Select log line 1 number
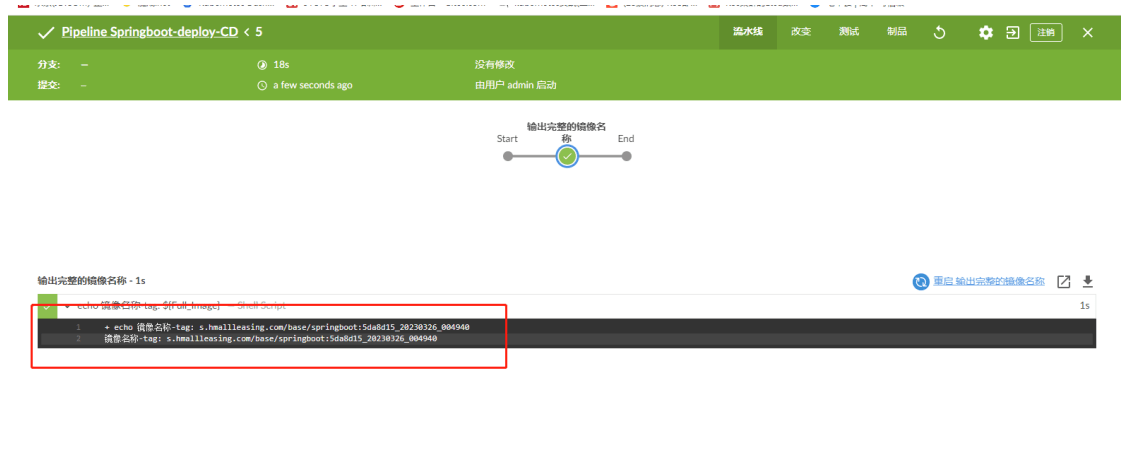Image resolution: width=1131 pixels, height=452 pixels. click(x=77, y=327)
